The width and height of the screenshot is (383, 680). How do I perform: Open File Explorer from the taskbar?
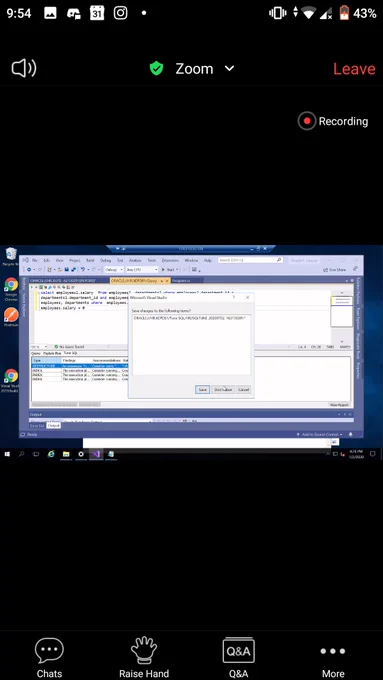click(x=66, y=454)
